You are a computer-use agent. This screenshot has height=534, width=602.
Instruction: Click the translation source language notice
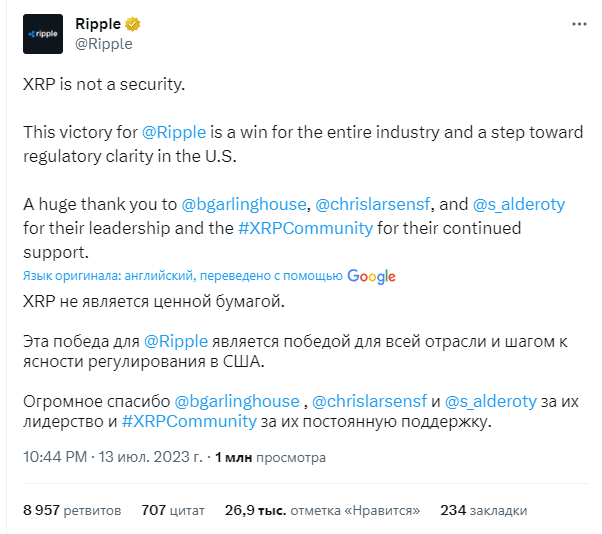182,276
